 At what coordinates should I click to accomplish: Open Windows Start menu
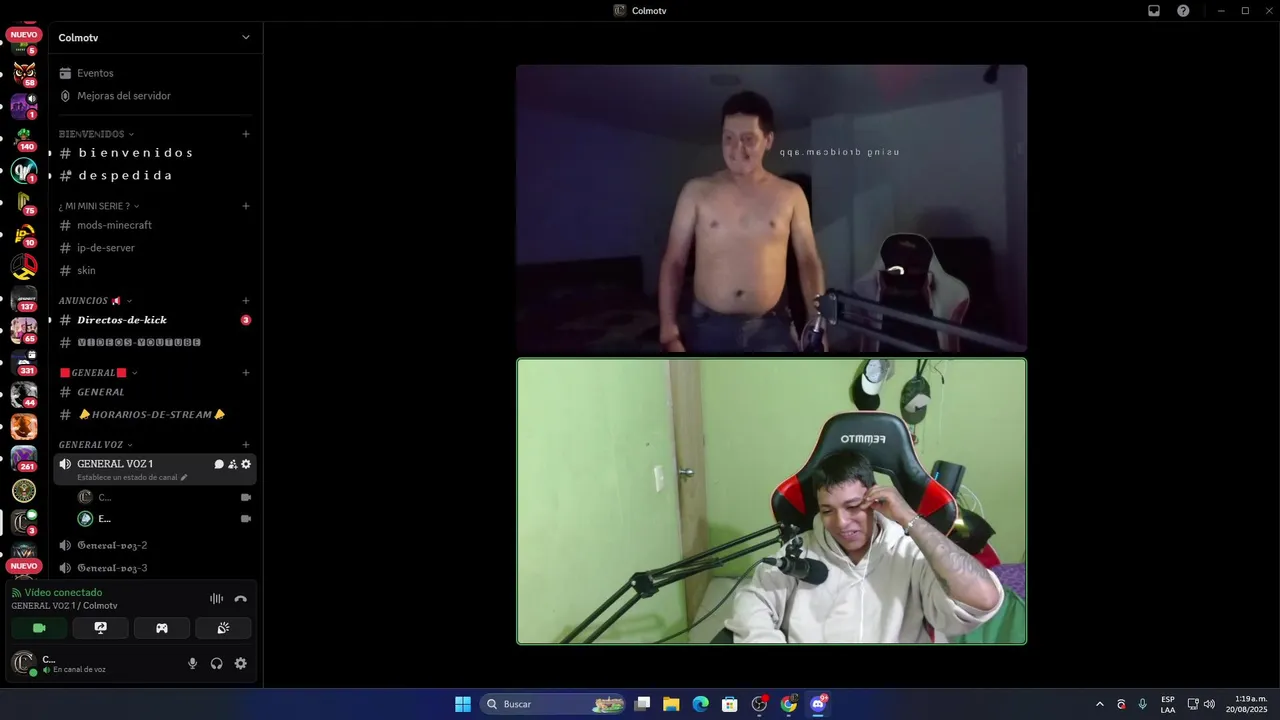463,704
